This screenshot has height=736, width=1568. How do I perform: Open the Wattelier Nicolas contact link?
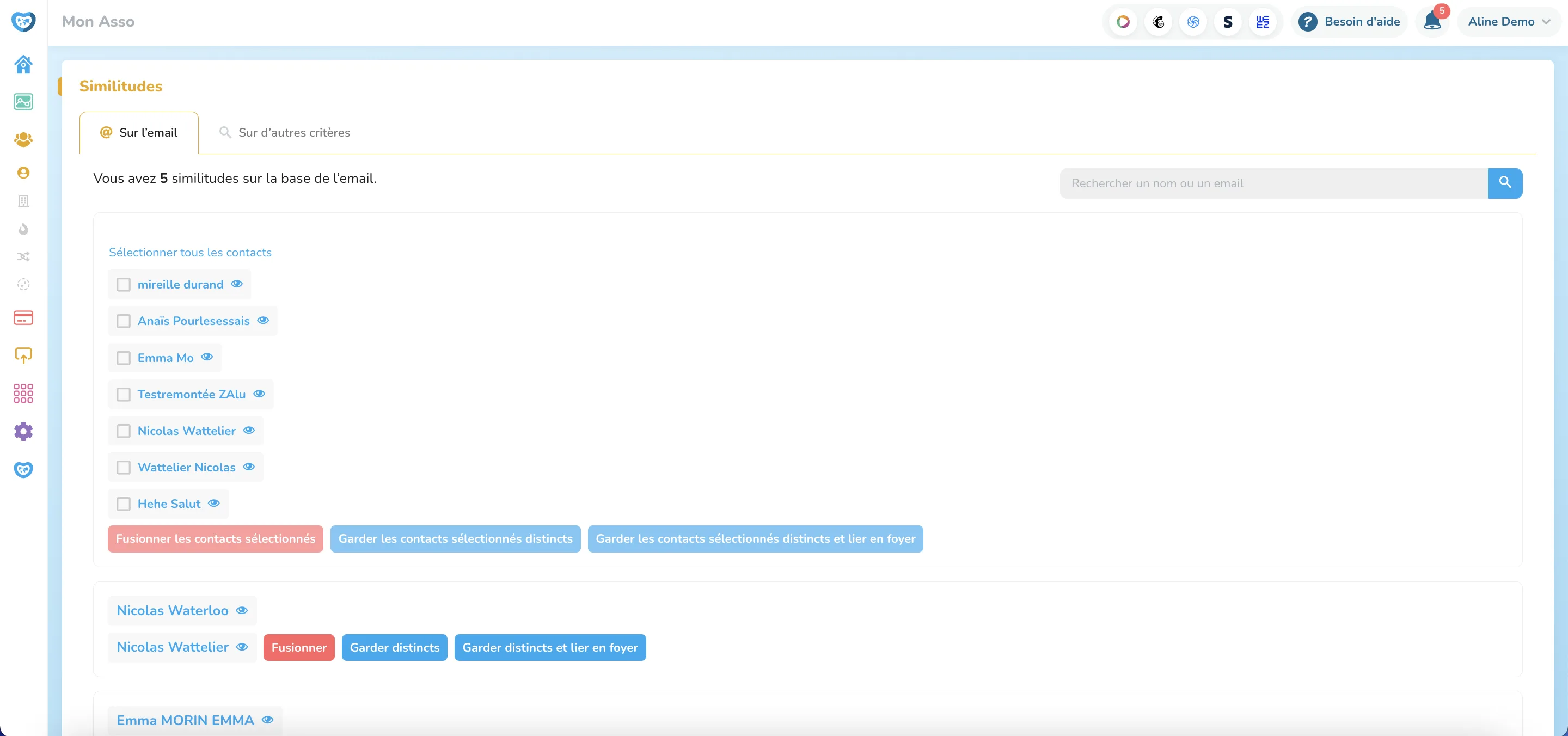(186, 468)
